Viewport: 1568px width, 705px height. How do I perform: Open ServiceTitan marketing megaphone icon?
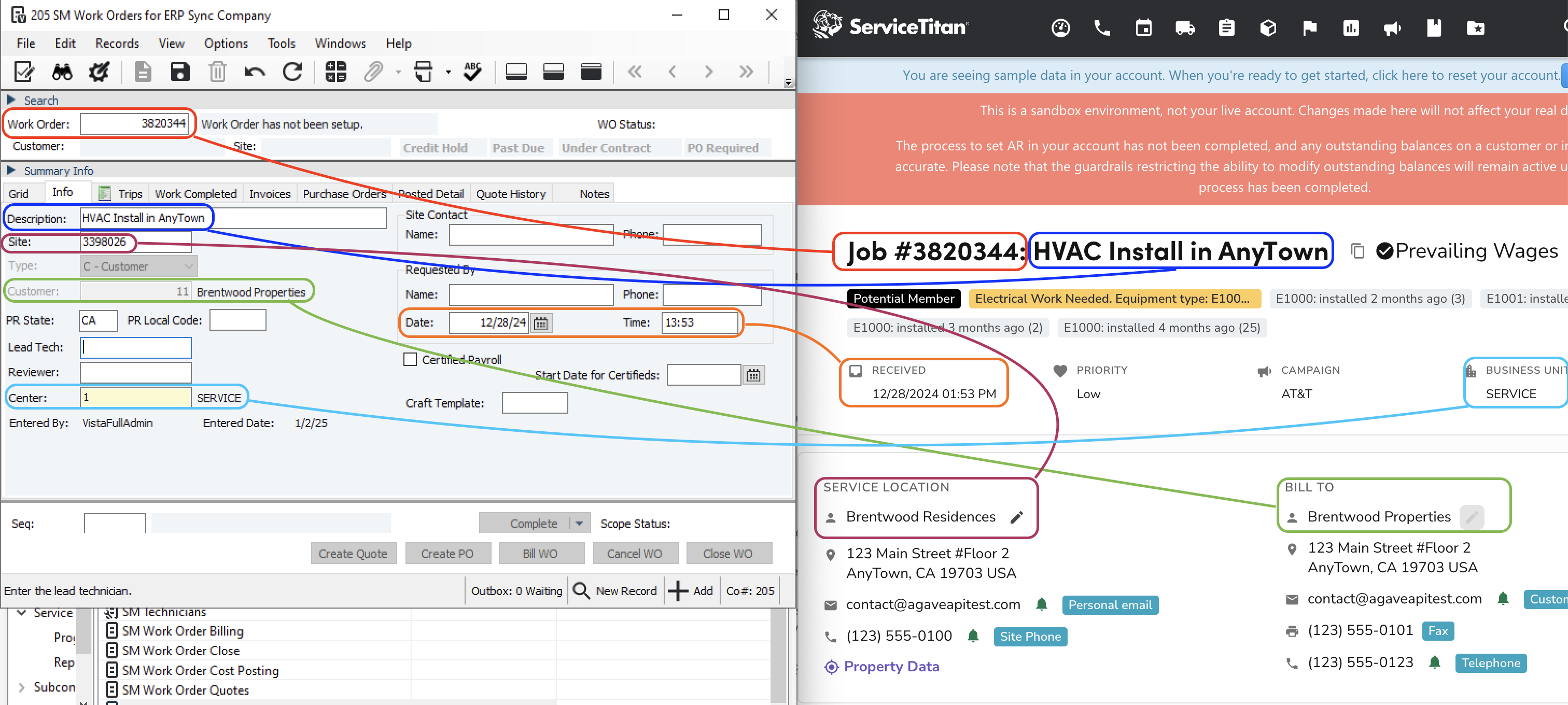click(x=1392, y=28)
